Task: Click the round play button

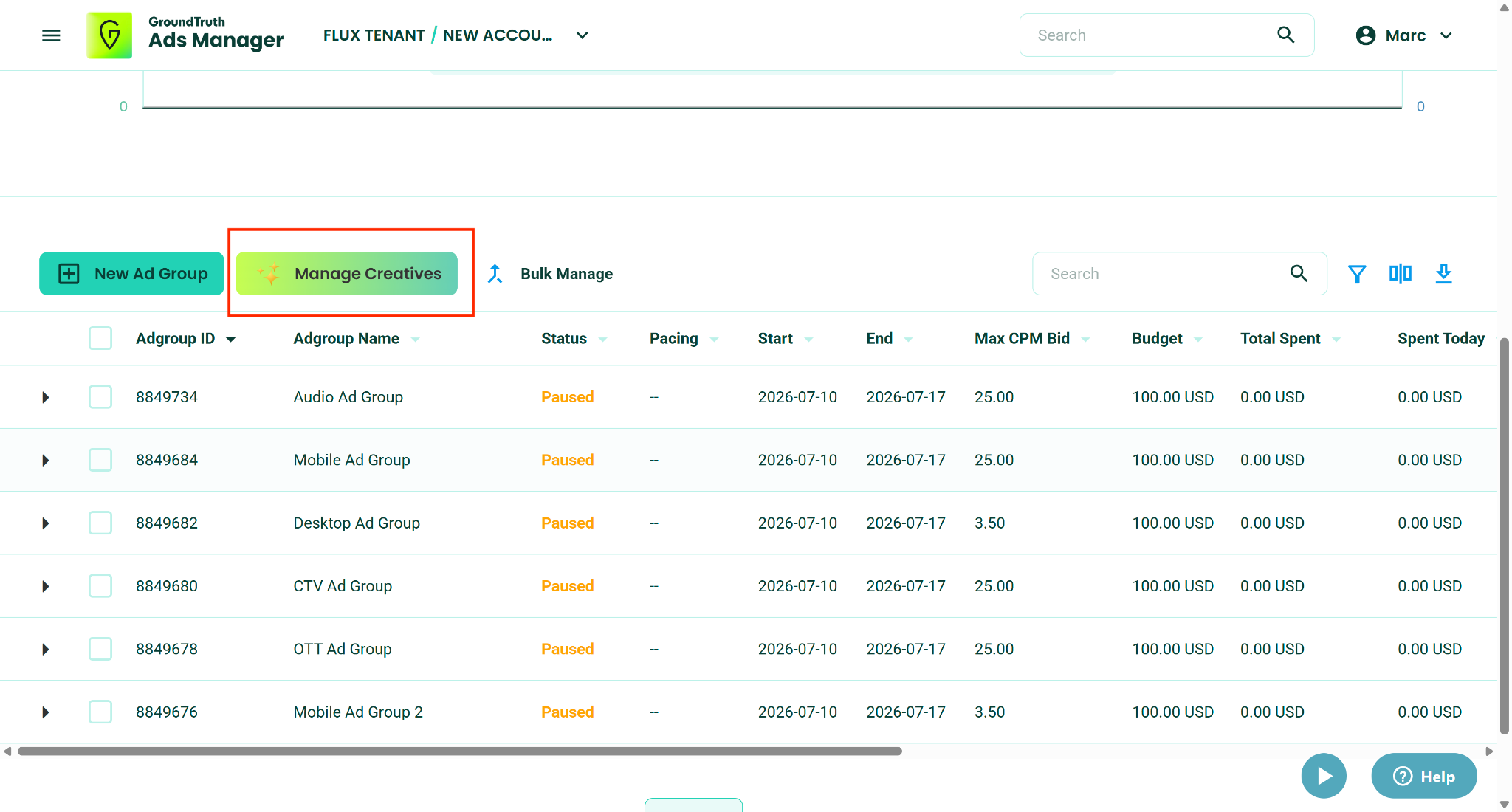Action: pos(1324,776)
